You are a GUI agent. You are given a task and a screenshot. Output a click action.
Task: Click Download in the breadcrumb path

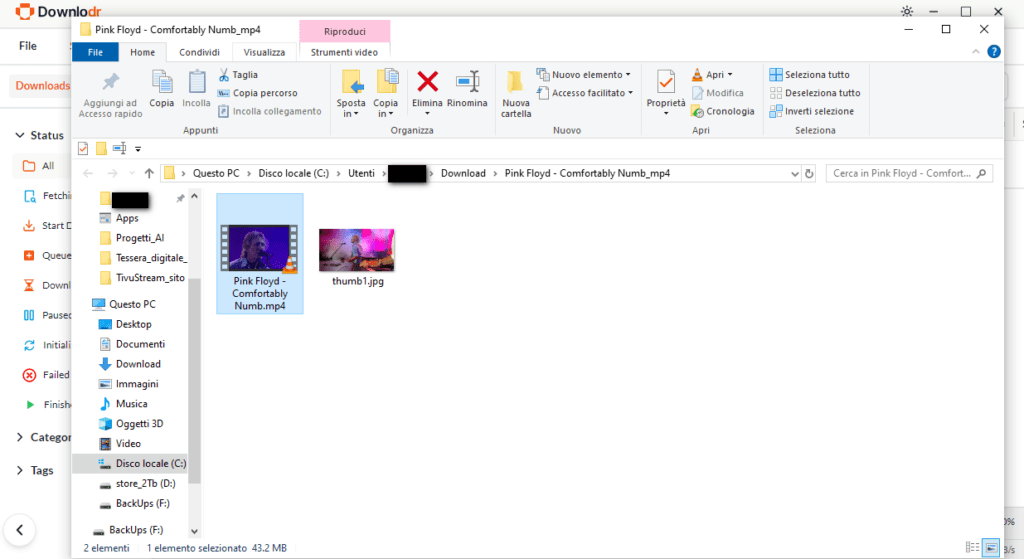(x=463, y=174)
